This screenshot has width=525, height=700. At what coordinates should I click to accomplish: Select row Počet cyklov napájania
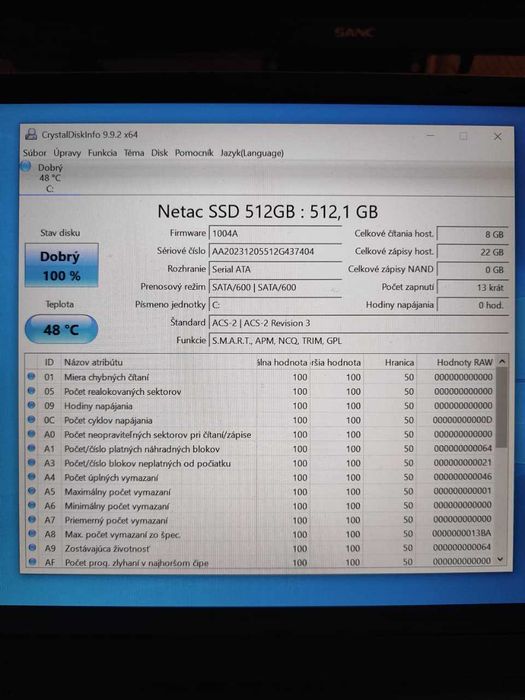pos(261,420)
